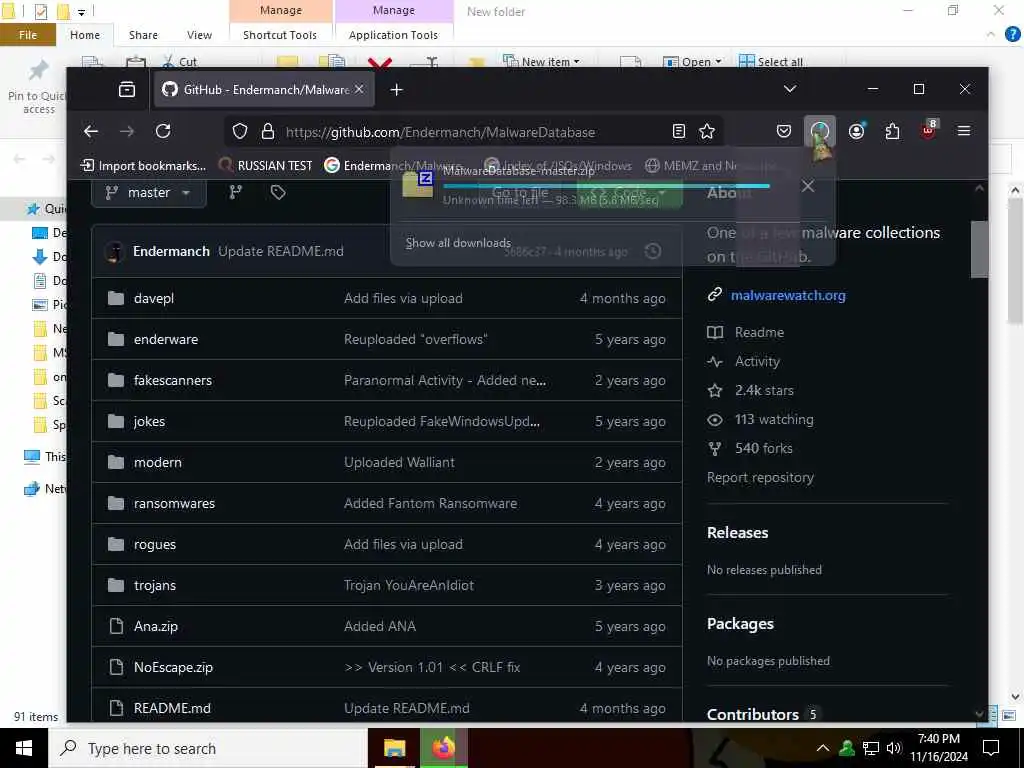Open File Explorer taskbar icon
This screenshot has height=768, width=1024.
point(394,748)
